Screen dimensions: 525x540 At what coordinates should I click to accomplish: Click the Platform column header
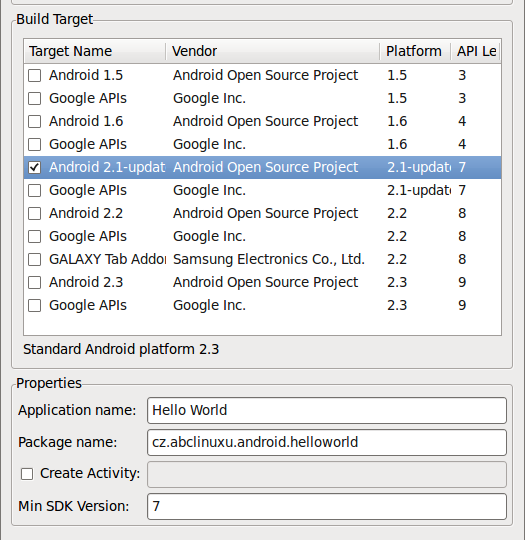[415, 51]
